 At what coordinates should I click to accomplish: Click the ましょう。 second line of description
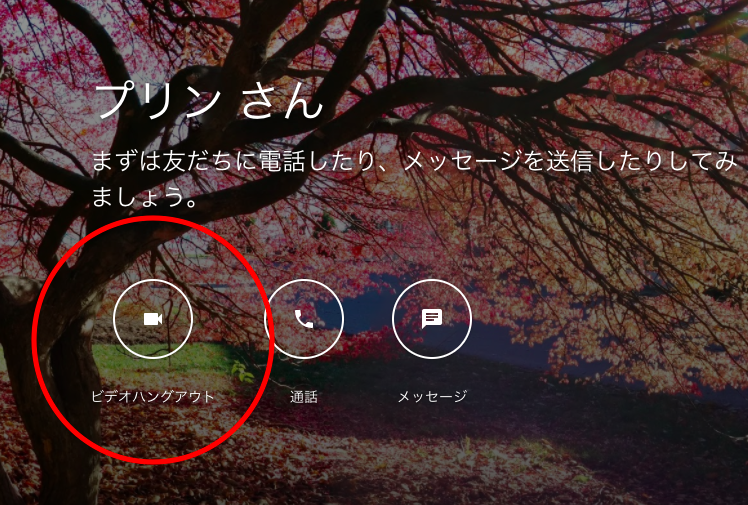click(x=144, y=196)
